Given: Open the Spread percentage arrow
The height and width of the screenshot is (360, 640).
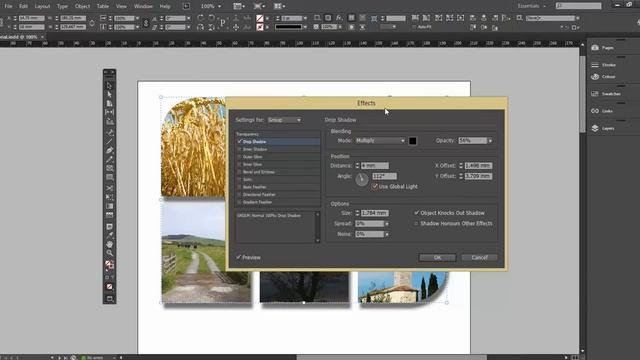Looking at the screenshot, I should [x=387, y=224].
